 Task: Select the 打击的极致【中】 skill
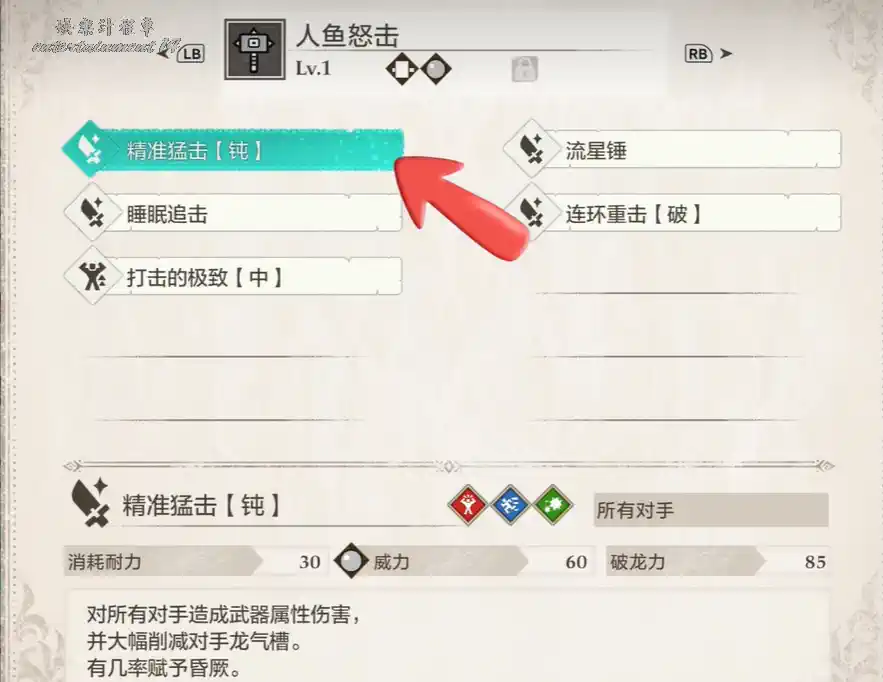(234, 277)
